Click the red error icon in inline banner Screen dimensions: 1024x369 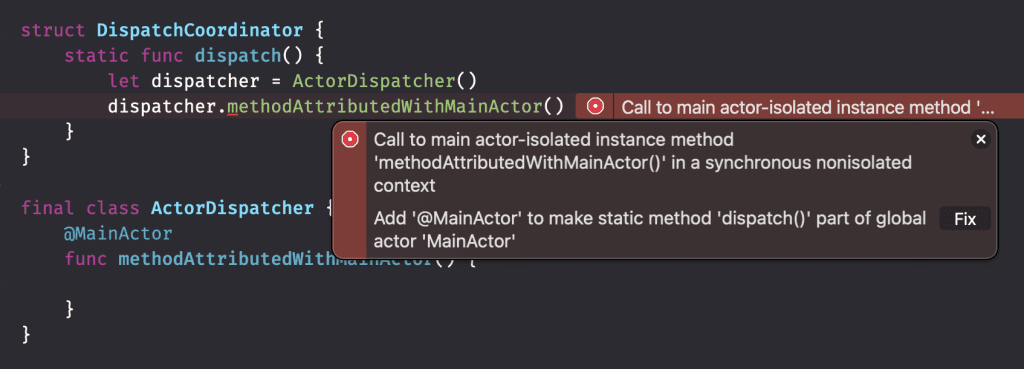click(595, 106)
